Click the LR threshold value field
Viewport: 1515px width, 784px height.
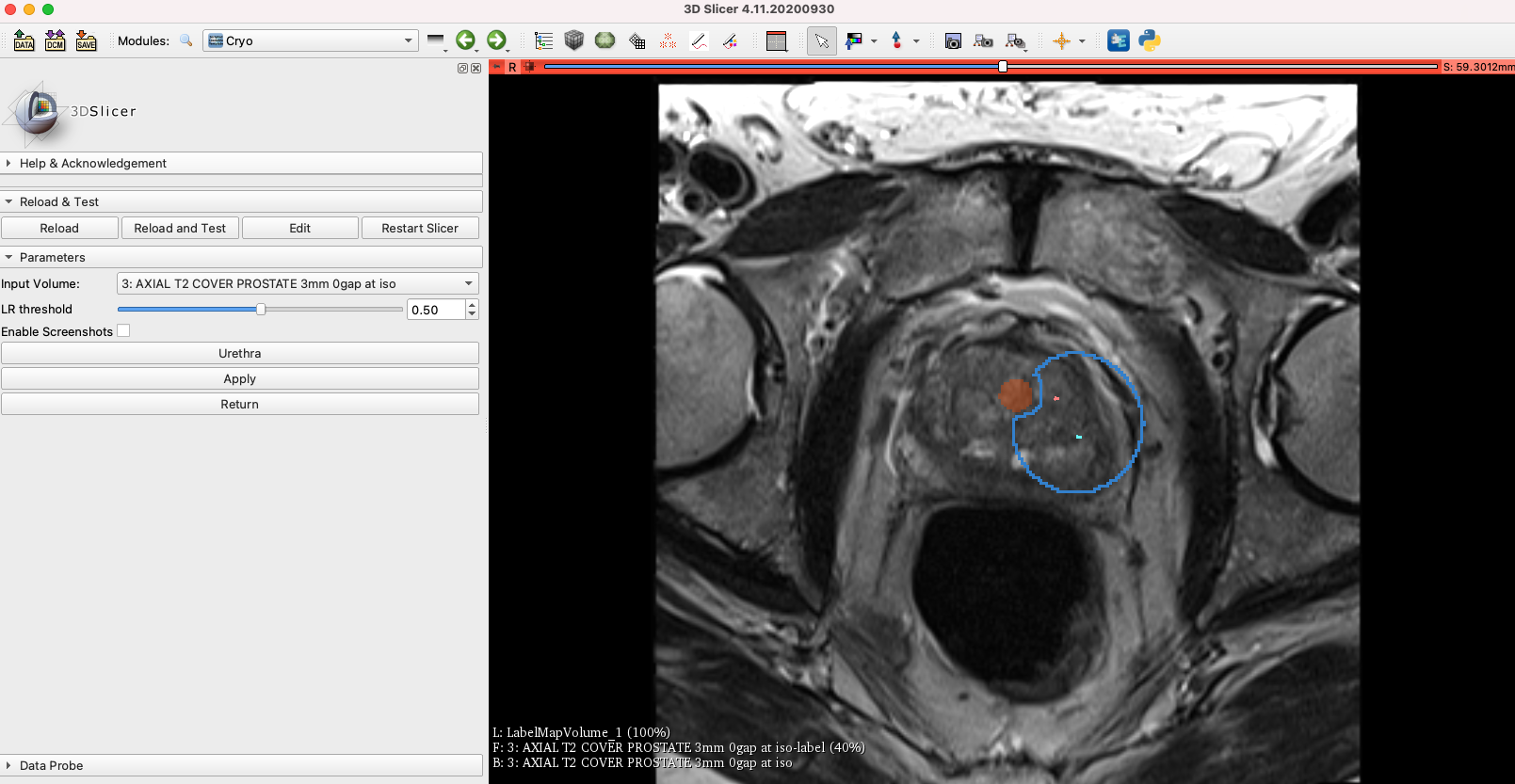click(x=436, y=310)
